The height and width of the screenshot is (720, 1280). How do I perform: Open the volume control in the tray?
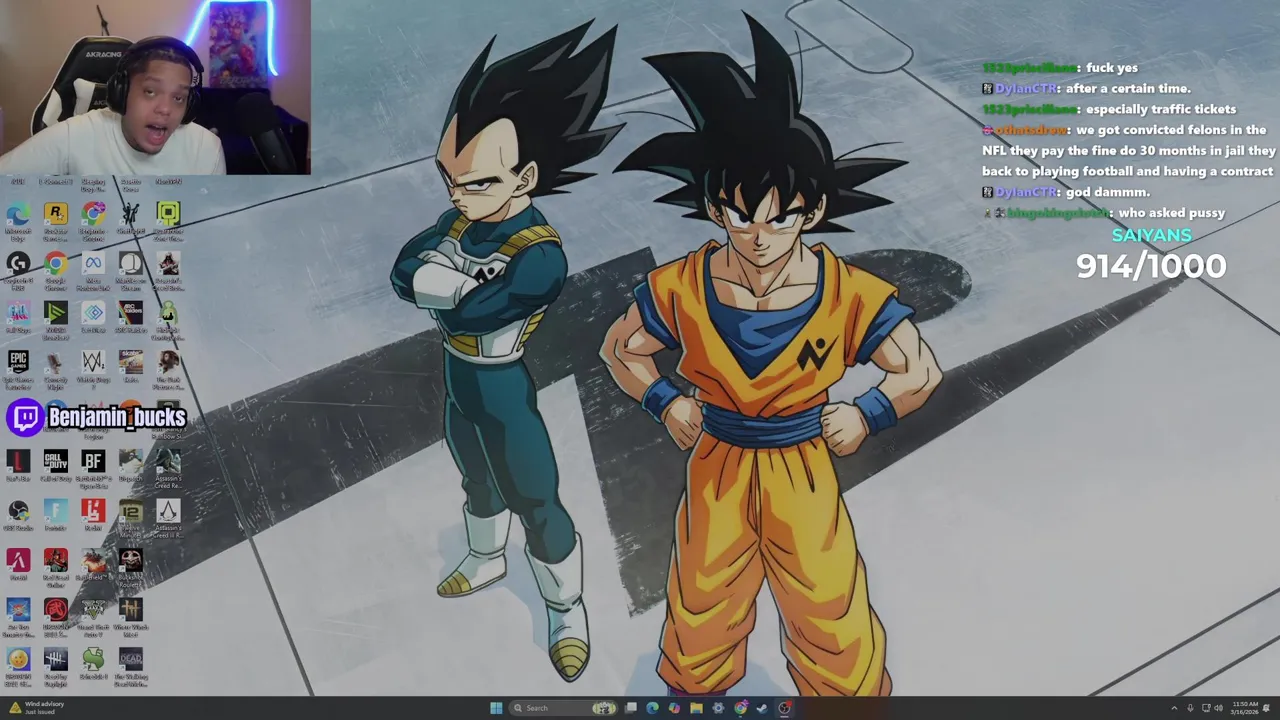pos(1218,708)
